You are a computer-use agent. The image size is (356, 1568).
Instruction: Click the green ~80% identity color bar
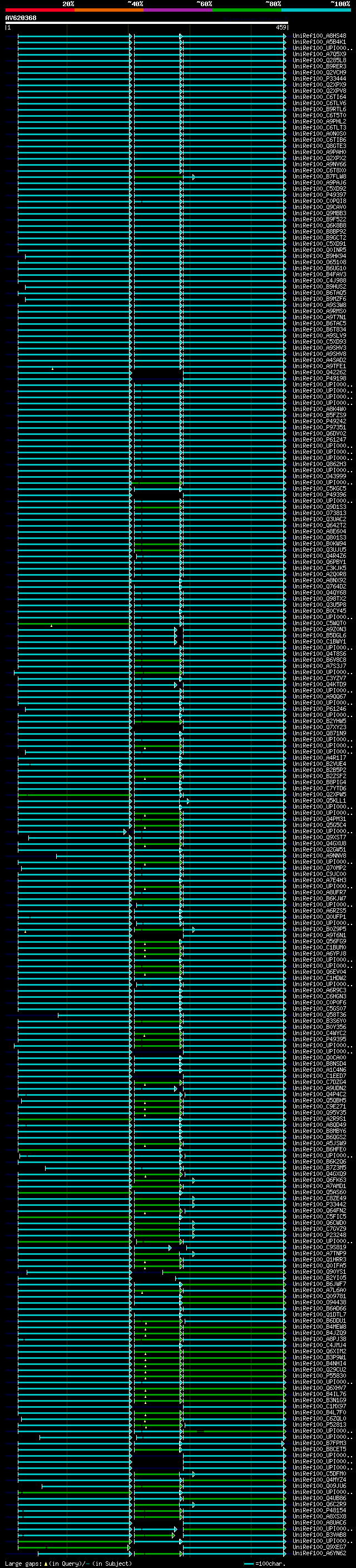(247, 10)
